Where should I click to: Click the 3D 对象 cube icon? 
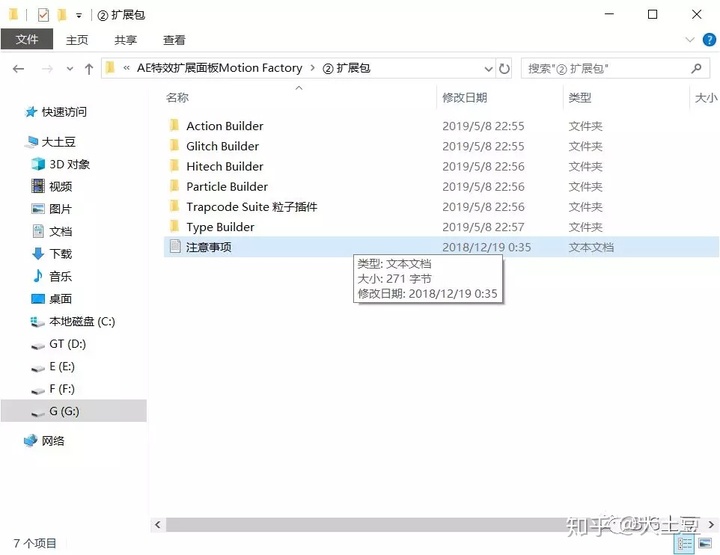click(38, 164)
